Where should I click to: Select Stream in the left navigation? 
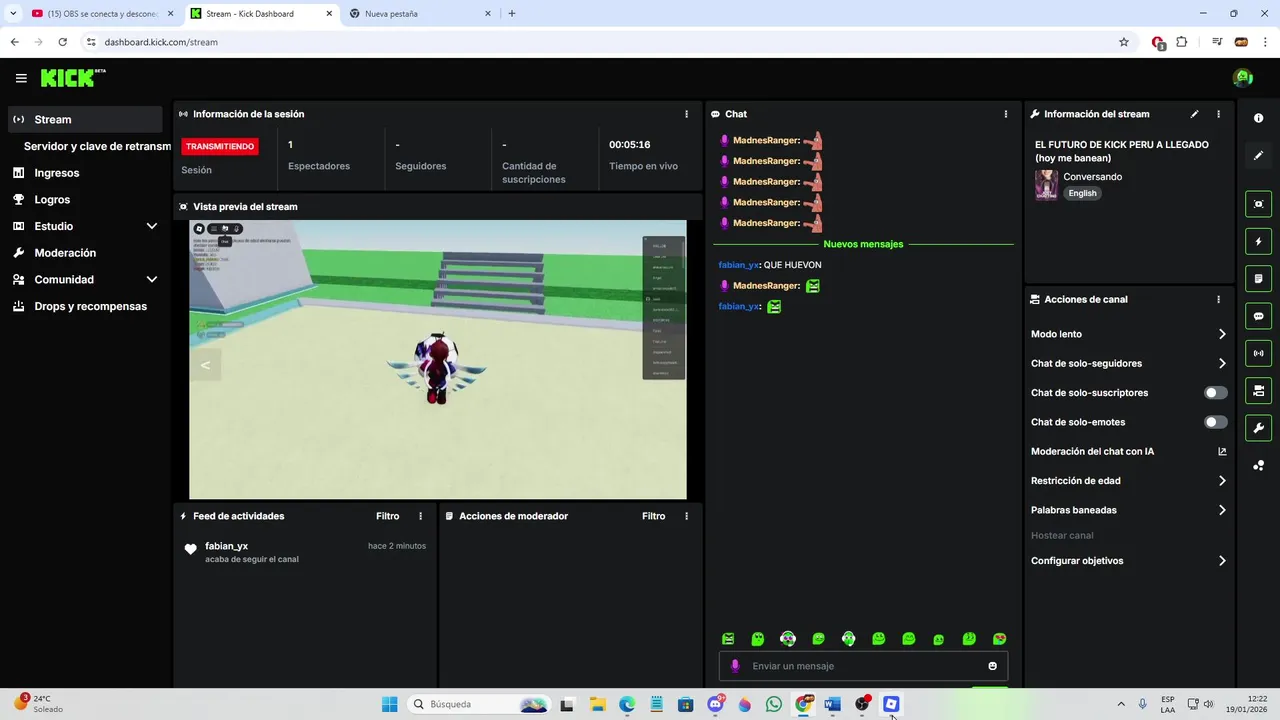(x=85, y=119)
